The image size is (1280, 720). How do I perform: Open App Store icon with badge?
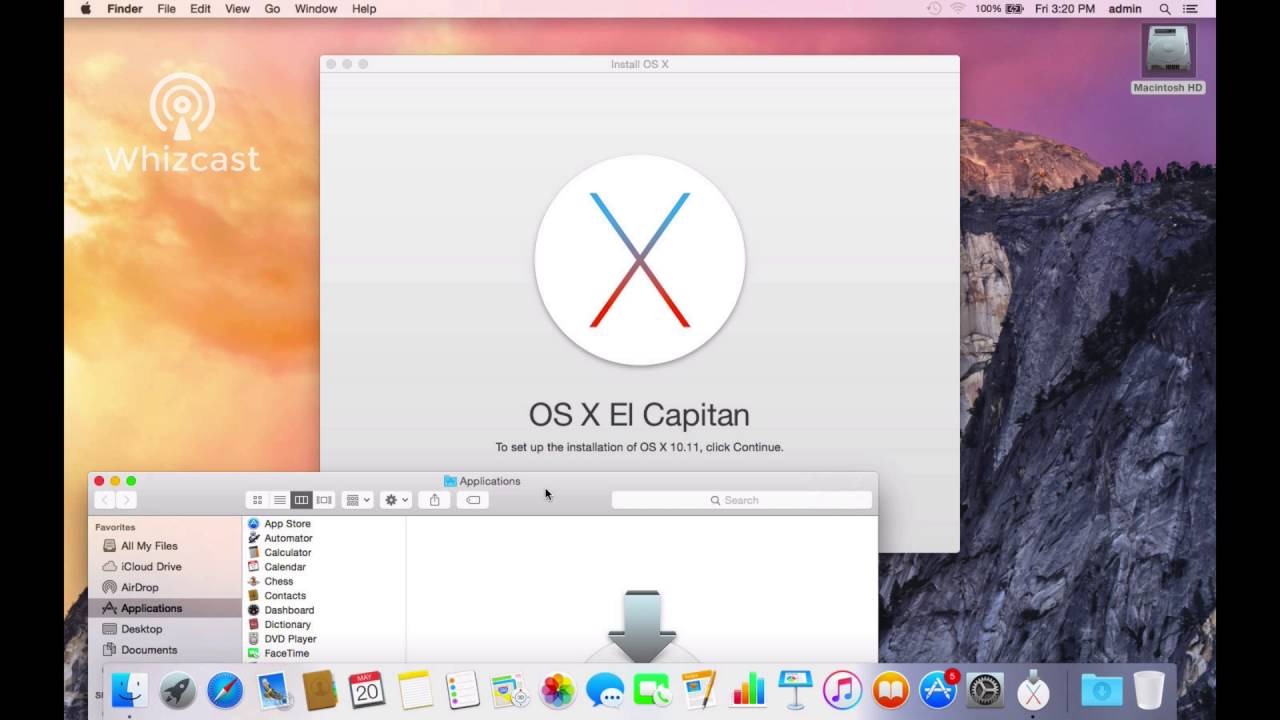938,690
